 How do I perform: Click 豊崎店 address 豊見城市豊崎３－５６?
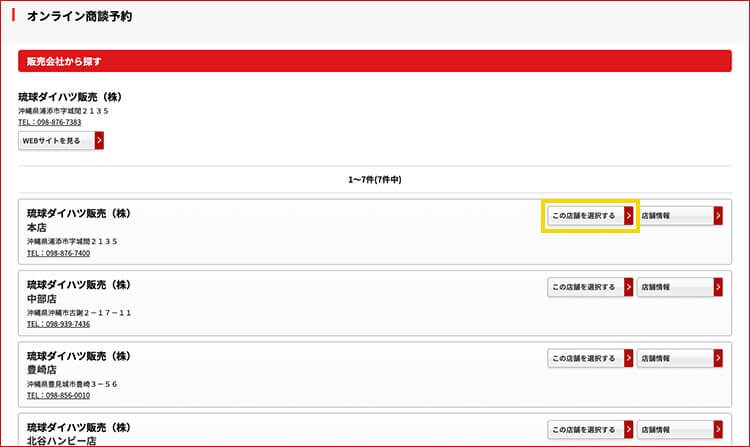coord(72,384)
